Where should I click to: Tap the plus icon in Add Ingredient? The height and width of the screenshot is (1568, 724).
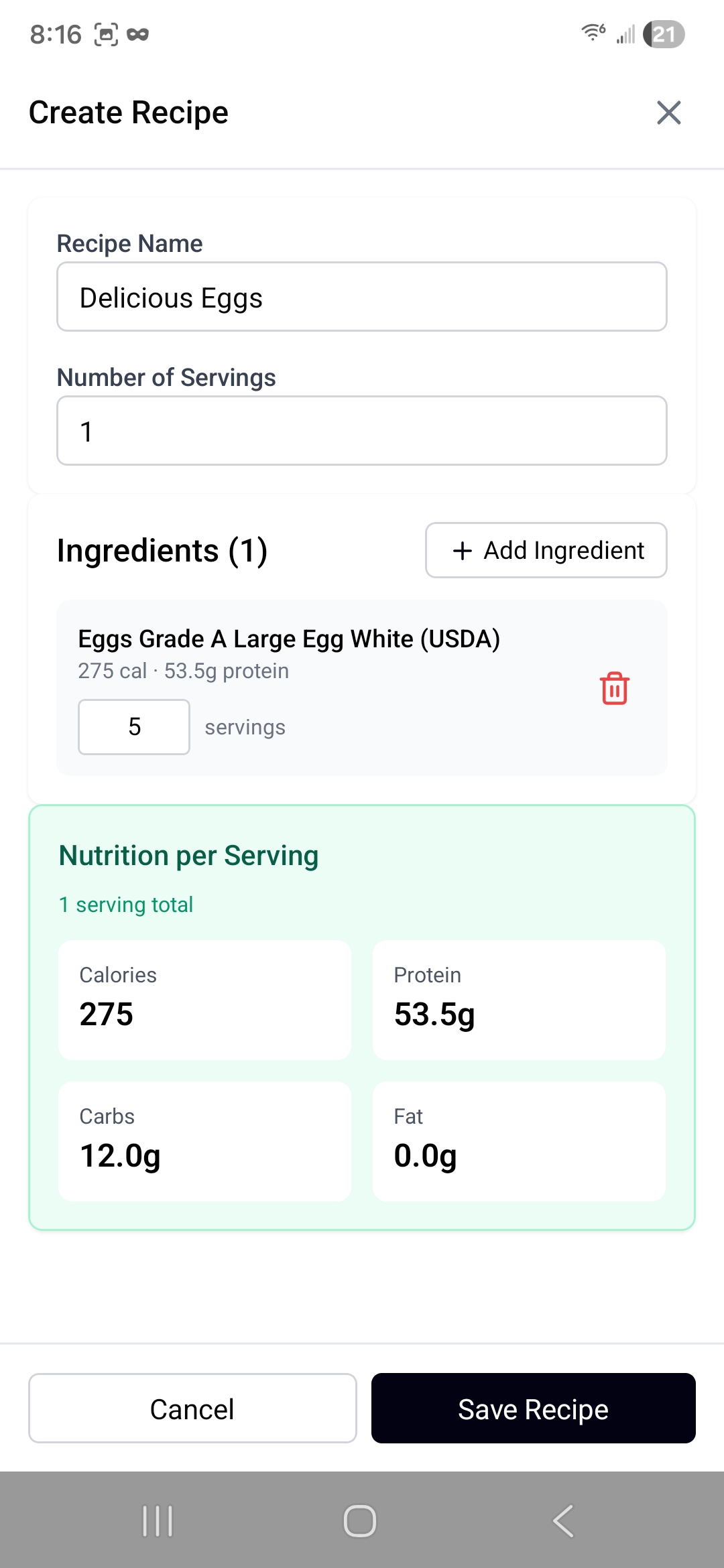click(x=463, y=551)
